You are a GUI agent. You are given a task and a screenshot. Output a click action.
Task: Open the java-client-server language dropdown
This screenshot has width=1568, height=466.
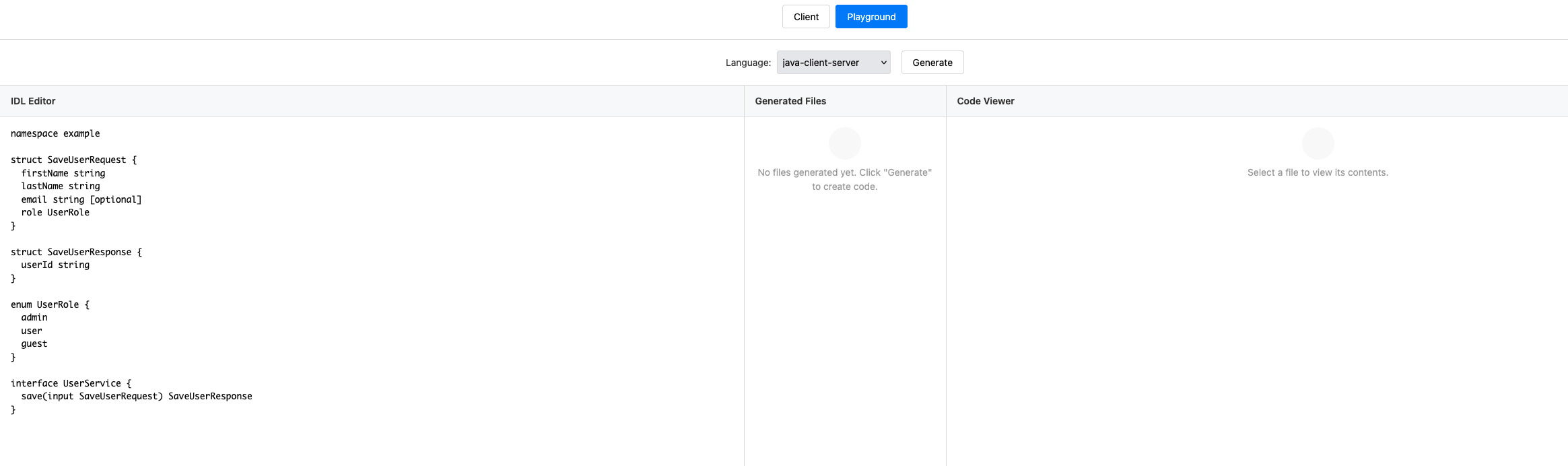tap(833, 63)
